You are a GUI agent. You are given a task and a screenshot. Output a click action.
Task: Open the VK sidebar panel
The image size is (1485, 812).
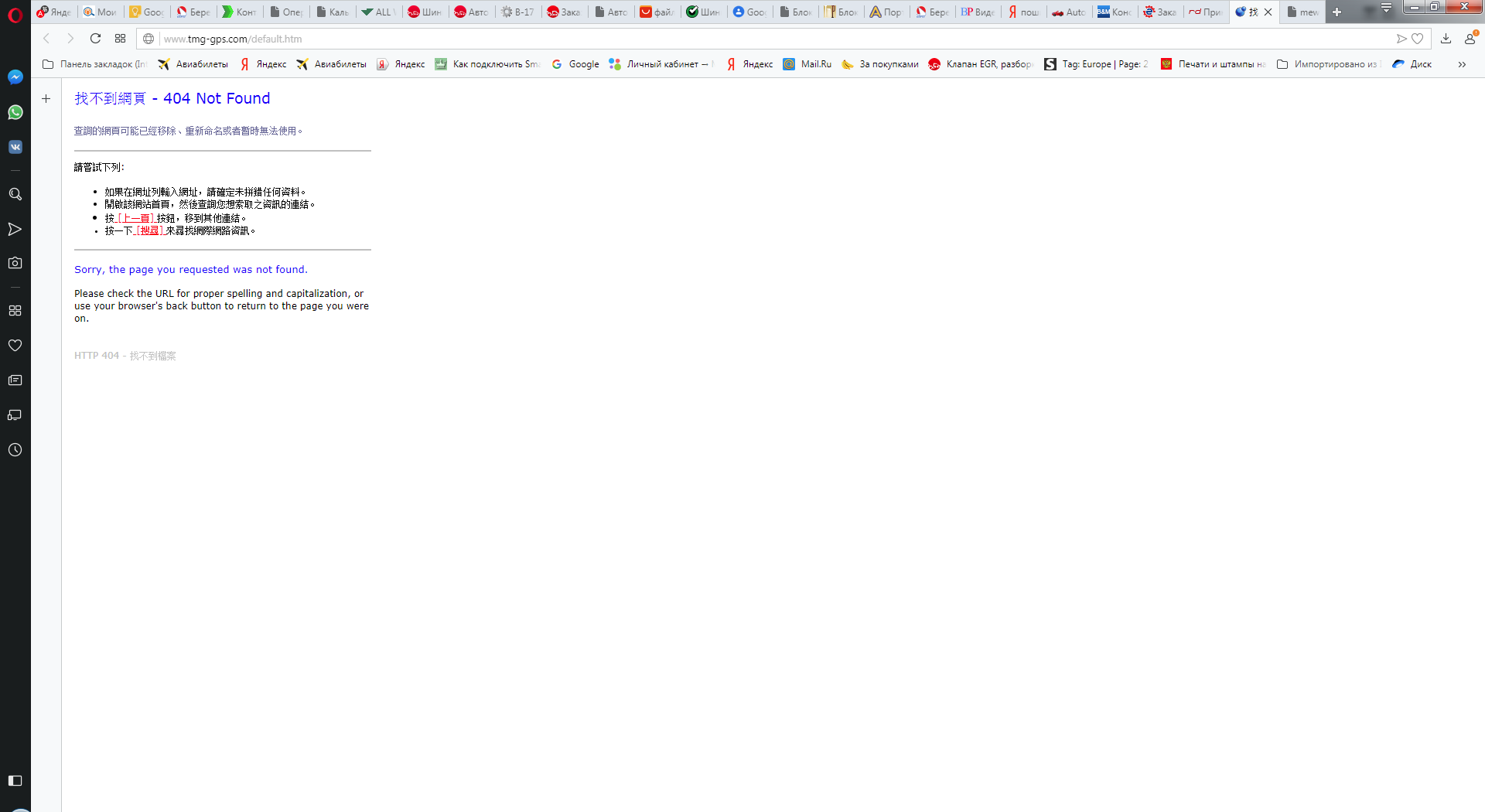(15, 147)
